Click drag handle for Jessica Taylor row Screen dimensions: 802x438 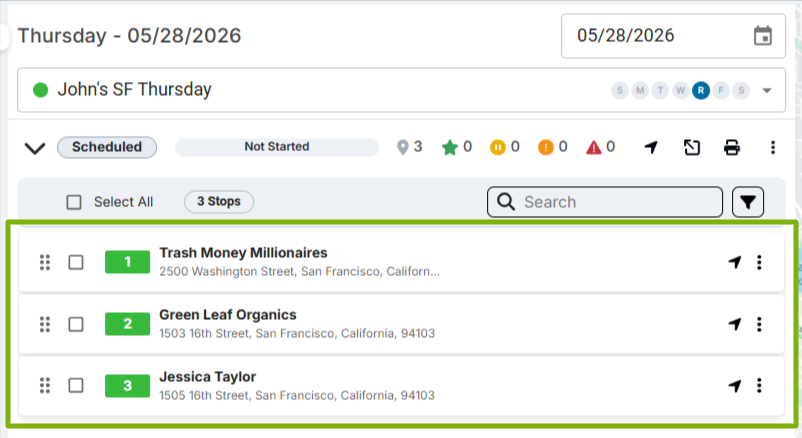point(45,385)
